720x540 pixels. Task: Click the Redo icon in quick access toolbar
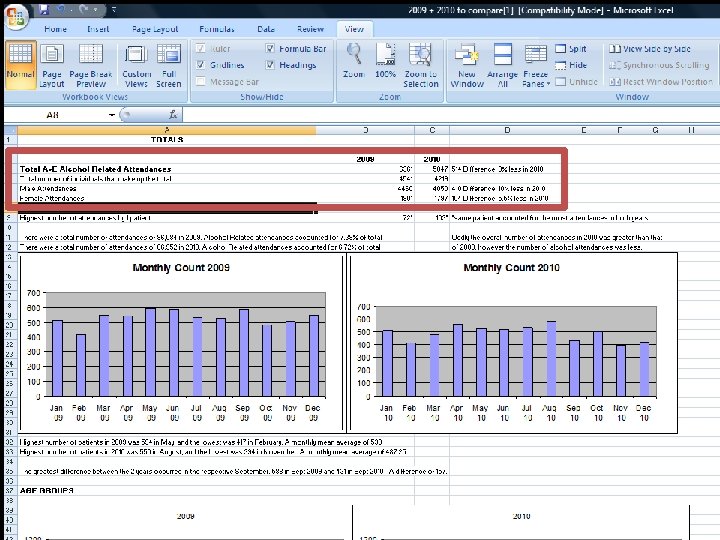click(x=84, y=9)
